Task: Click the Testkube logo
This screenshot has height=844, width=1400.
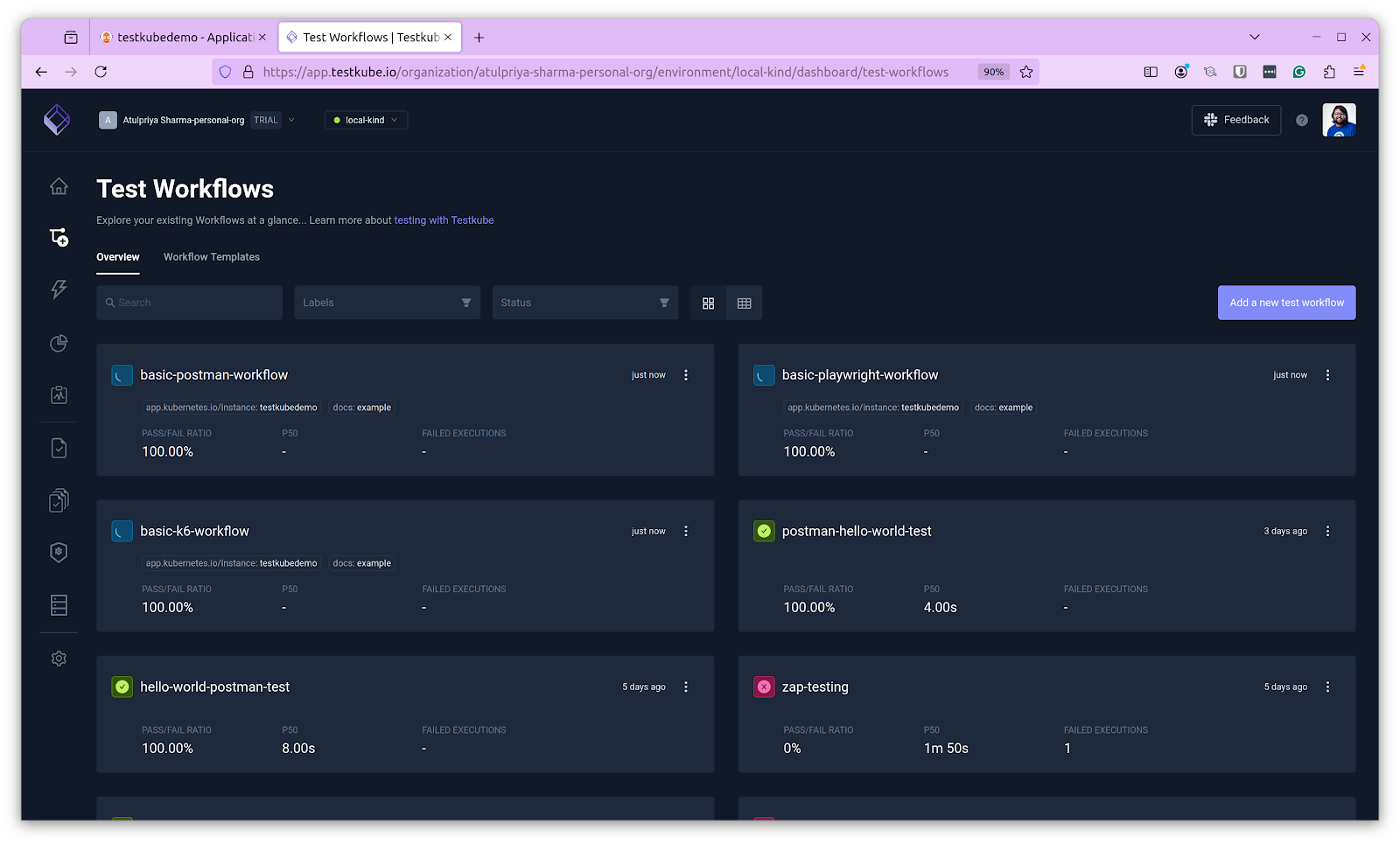Action: [x=57, y=120]
